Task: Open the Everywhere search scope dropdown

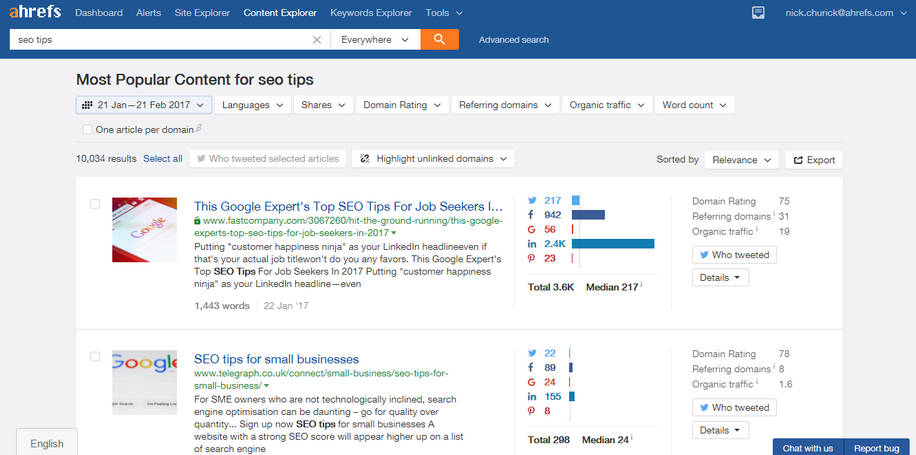Action: (375, 40)
